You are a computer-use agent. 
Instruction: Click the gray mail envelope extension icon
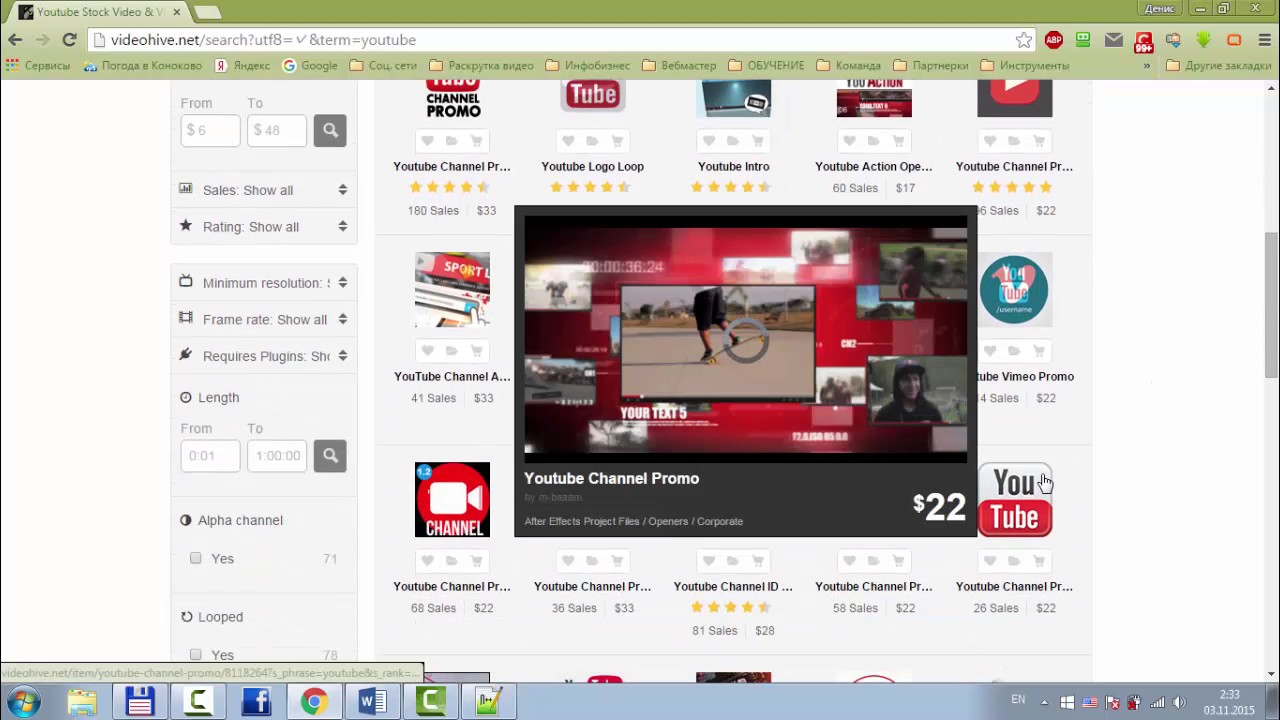pos(1113,40)
